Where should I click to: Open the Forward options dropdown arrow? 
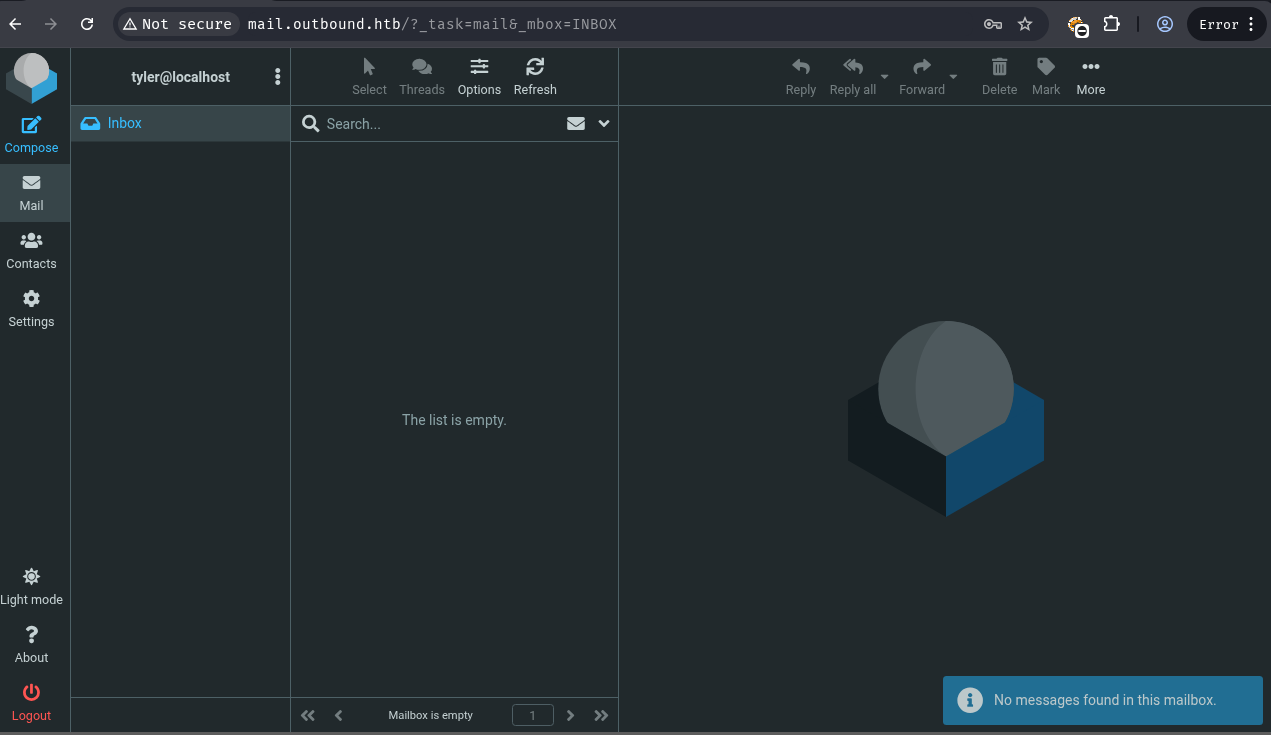point(953,77)
